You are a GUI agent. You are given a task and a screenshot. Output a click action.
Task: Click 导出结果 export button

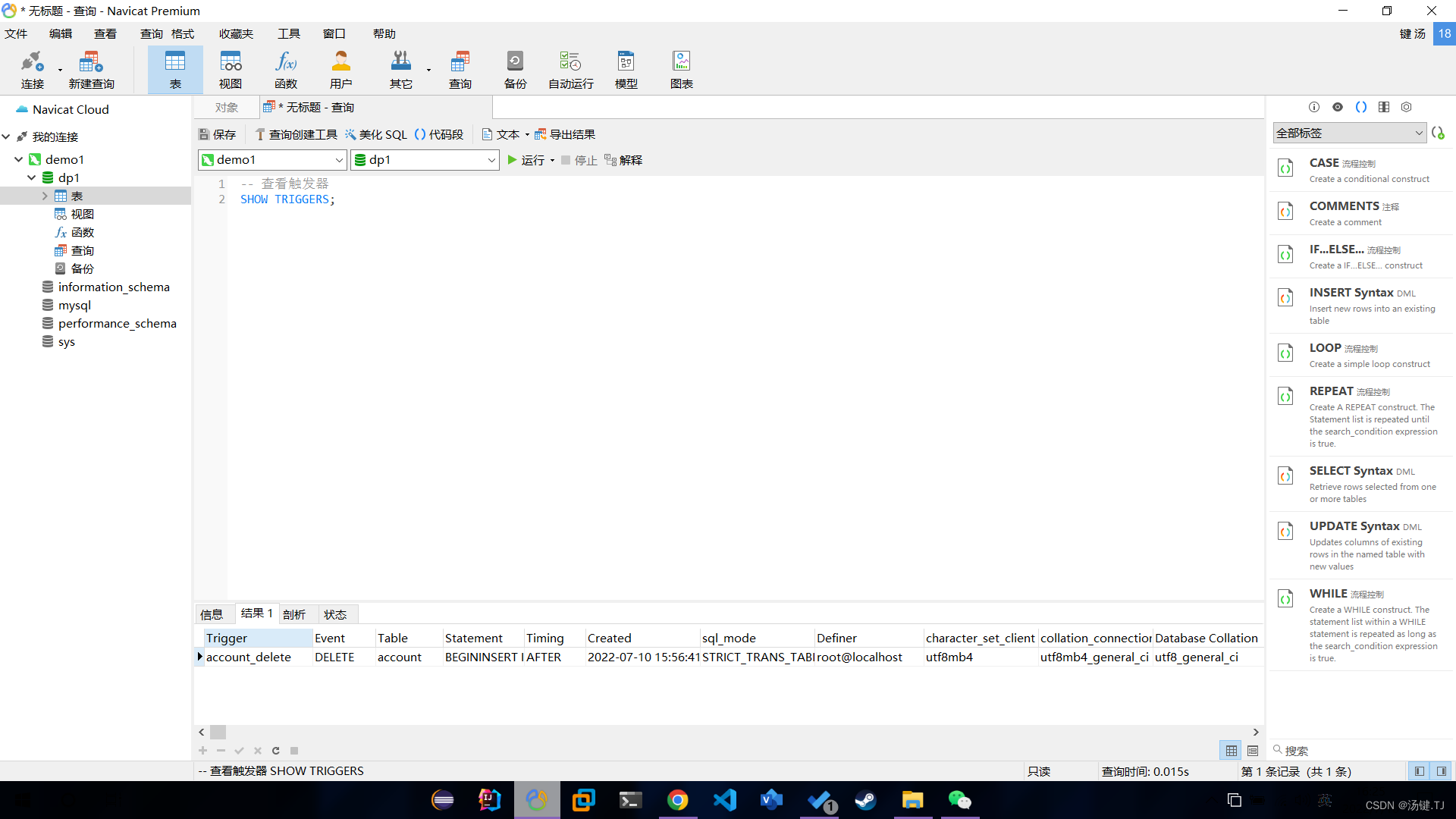(x=565, y=134)
